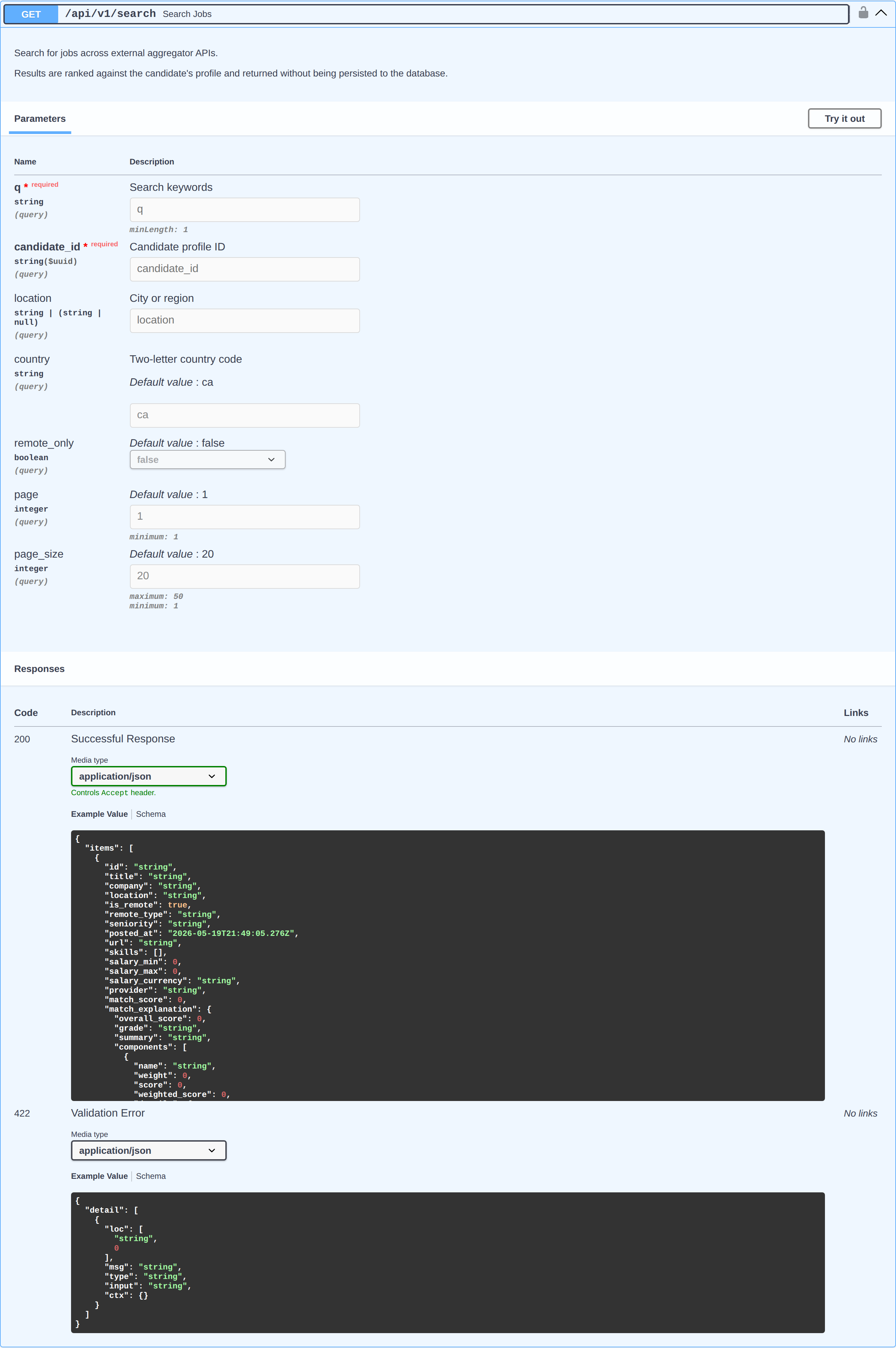Open the 200 response media type dropdown

point(149,776)
